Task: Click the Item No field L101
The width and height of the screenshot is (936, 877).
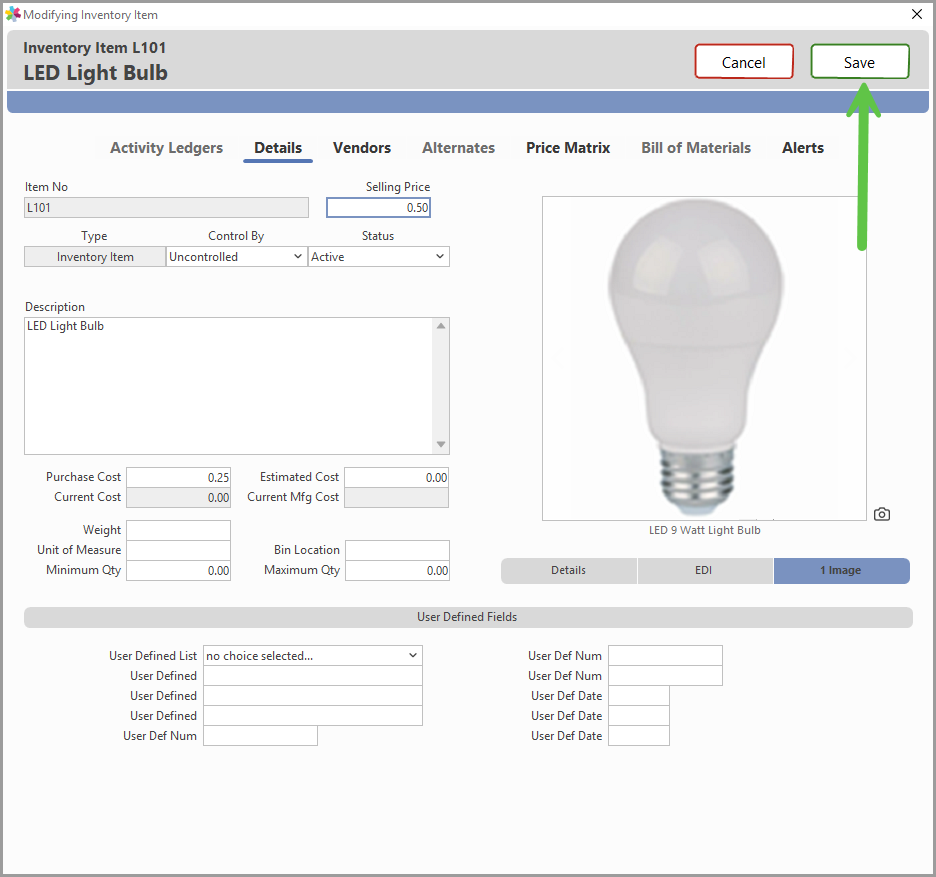Action: pos(167,208)
